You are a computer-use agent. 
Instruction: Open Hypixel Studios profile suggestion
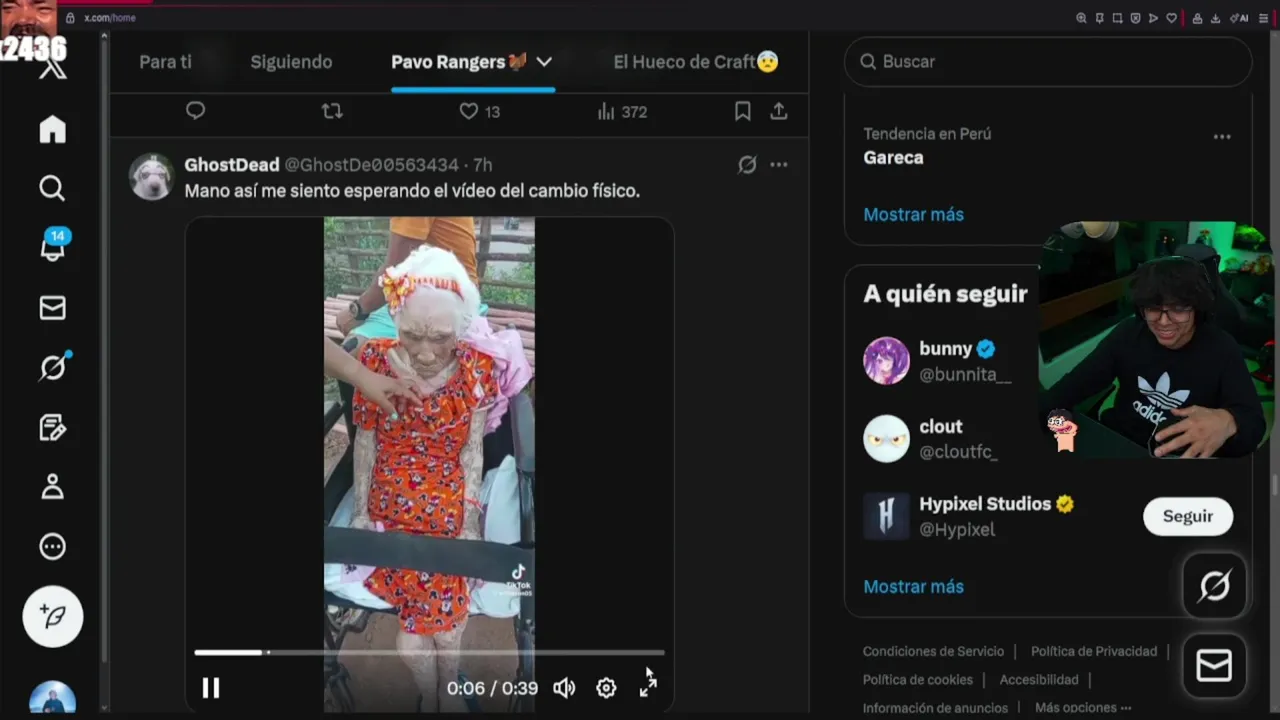(970, 516)
